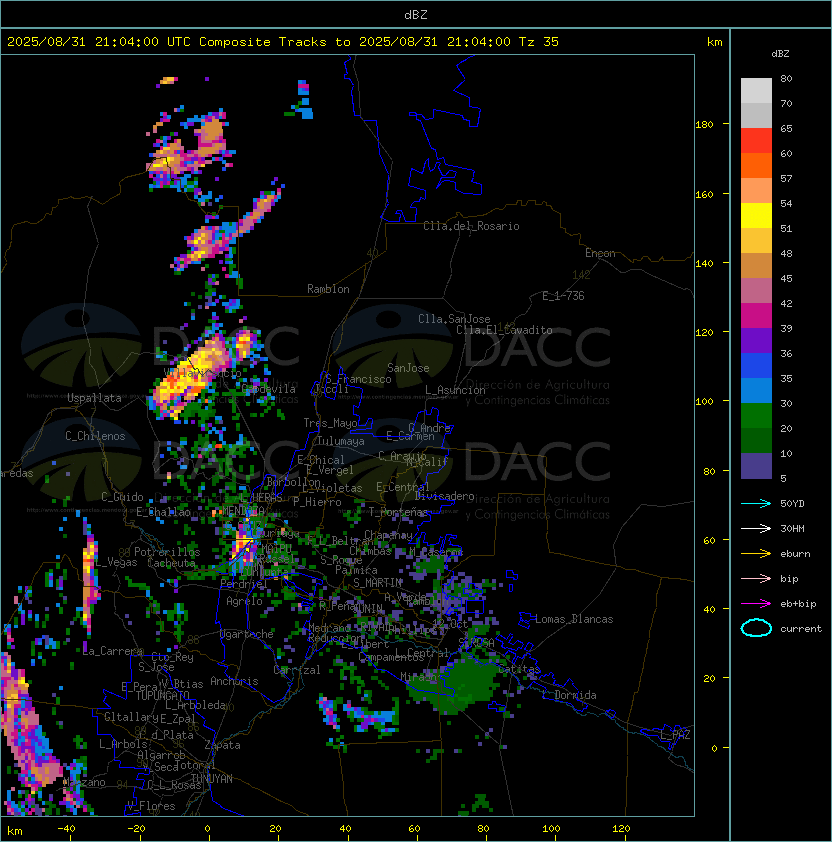This screenshot has width=832, height=842.
Task: Click the yellow eburn arrow symbol
Action: click(x=756, y=553)
